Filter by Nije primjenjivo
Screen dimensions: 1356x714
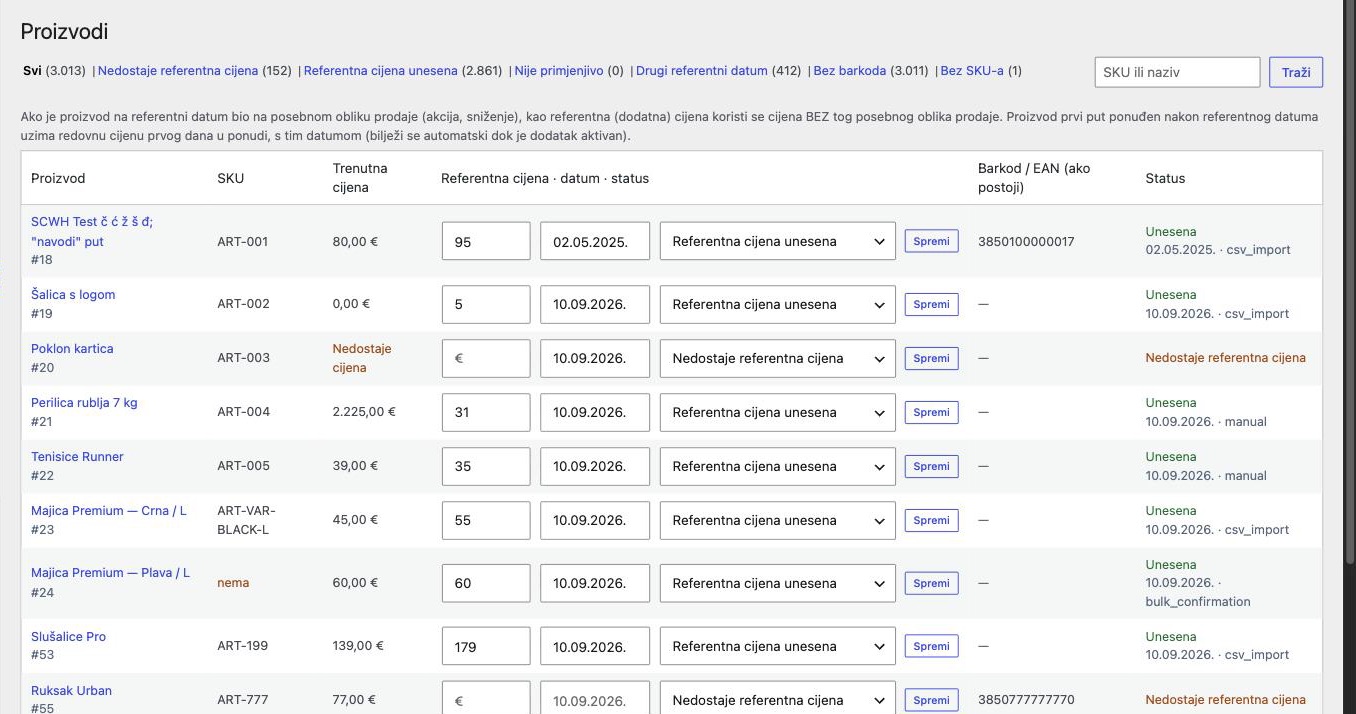pyautogui.click(x=559, y=71)
